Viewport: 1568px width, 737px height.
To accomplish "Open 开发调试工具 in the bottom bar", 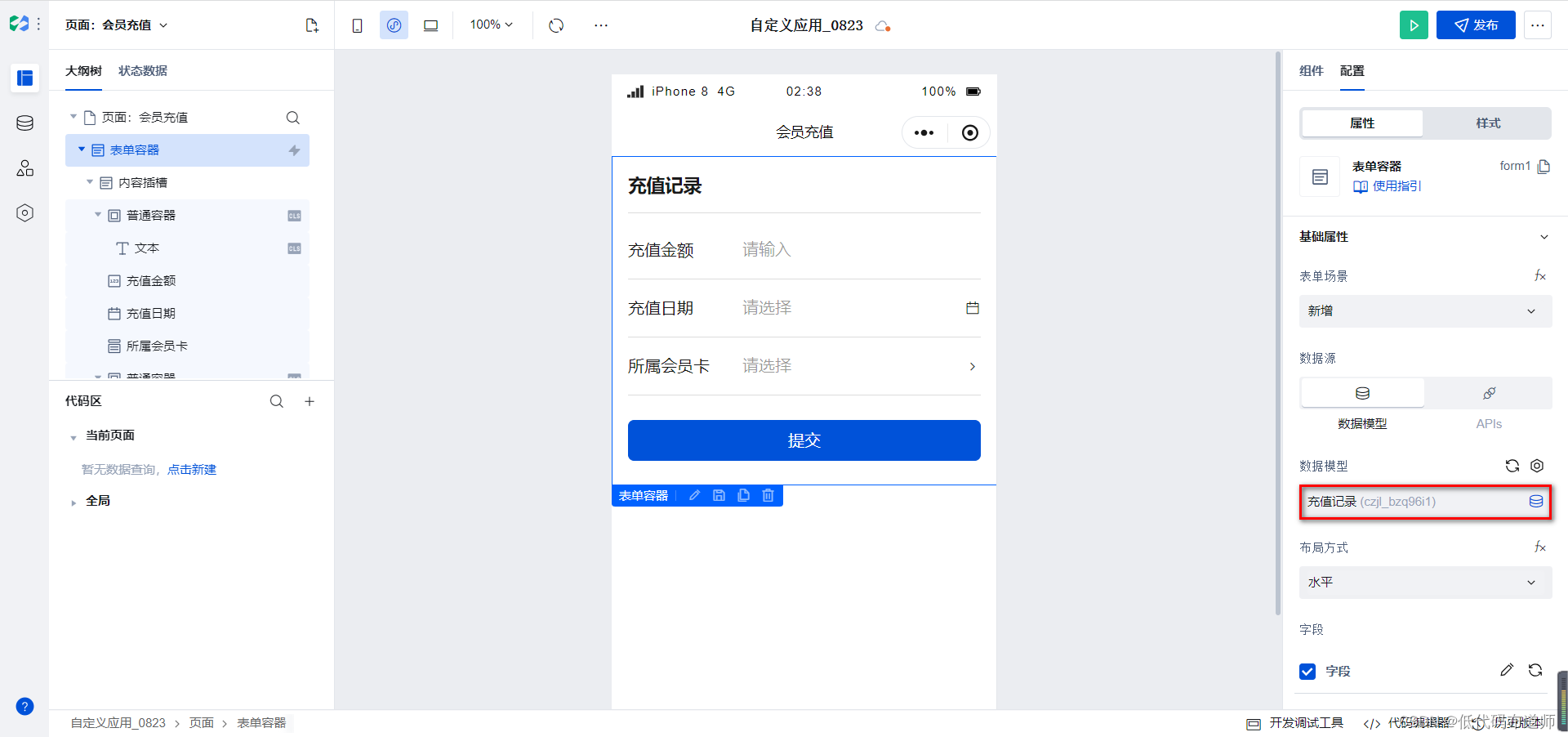I will click(x=1295, y=723).
